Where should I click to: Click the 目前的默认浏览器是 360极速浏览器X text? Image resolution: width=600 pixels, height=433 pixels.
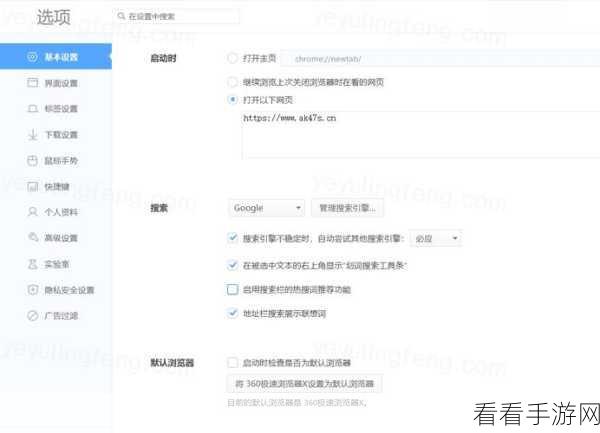[297, 403]
